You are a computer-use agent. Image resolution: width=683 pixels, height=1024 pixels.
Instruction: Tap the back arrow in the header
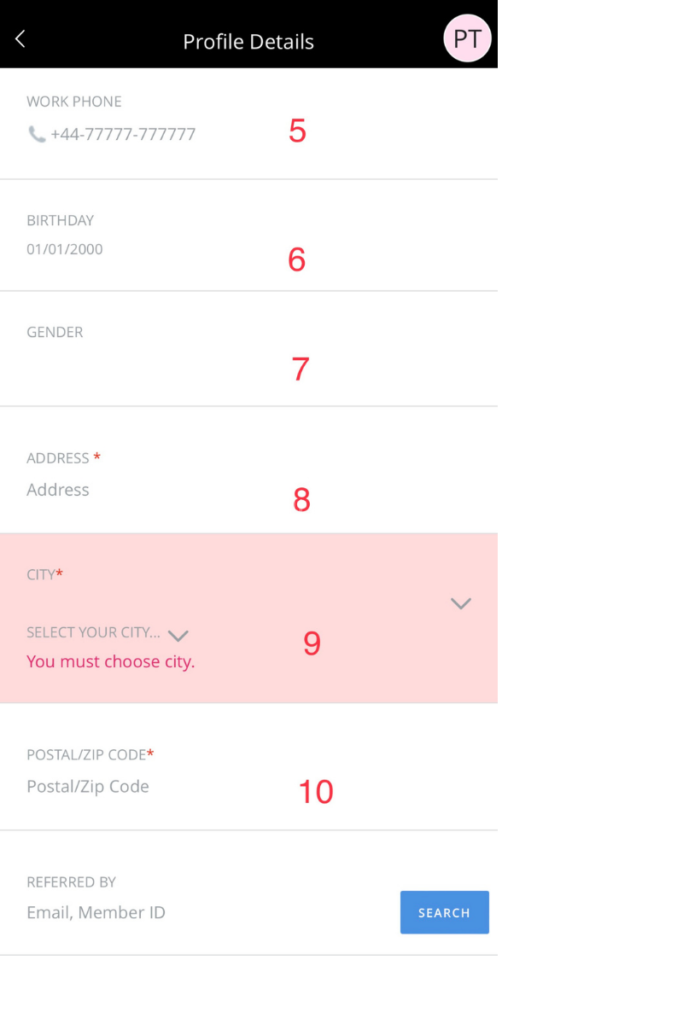point(20,39)
